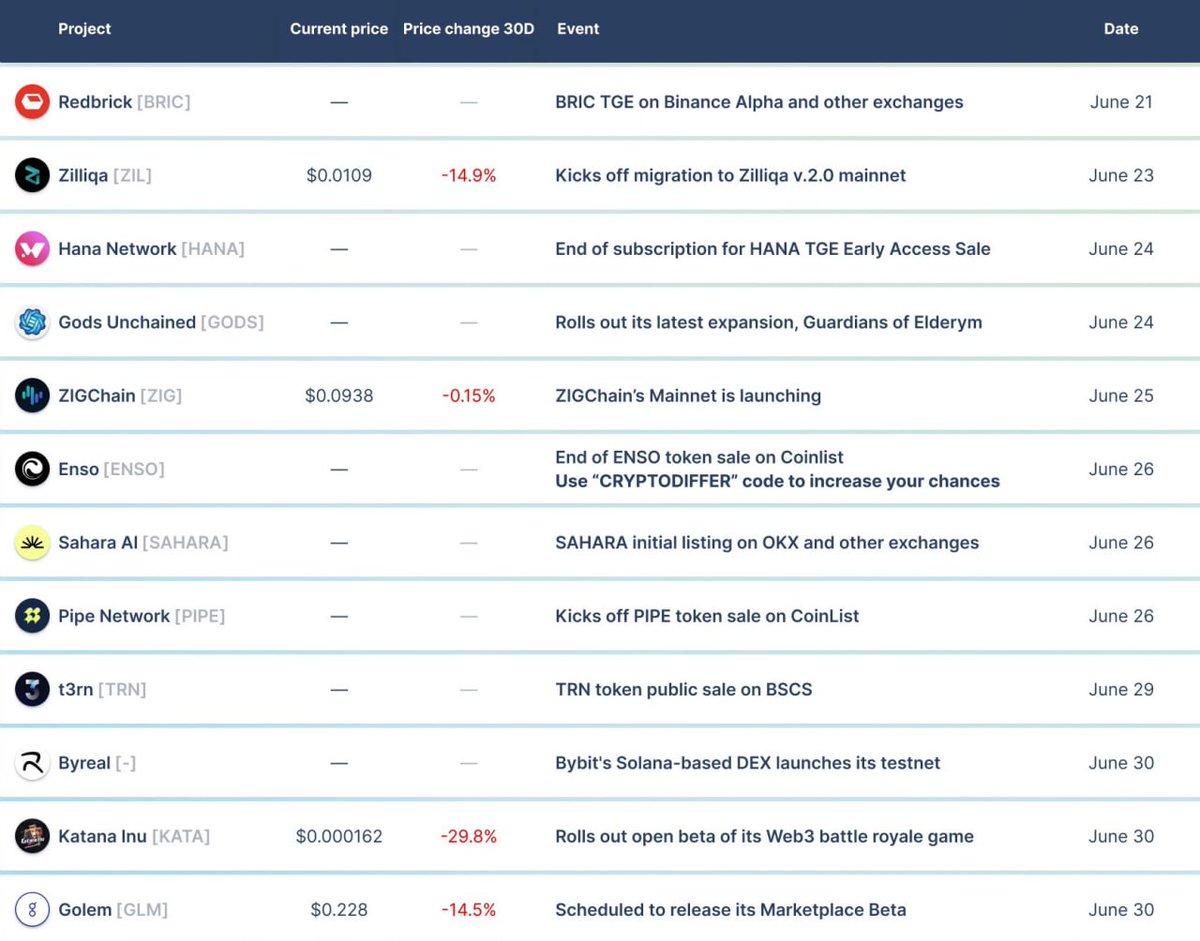This screenshot has width=1200, height=941.
Task: Select the Katana Inu price $0.000162
Action: pyautogui.click(x=339, y=837)
